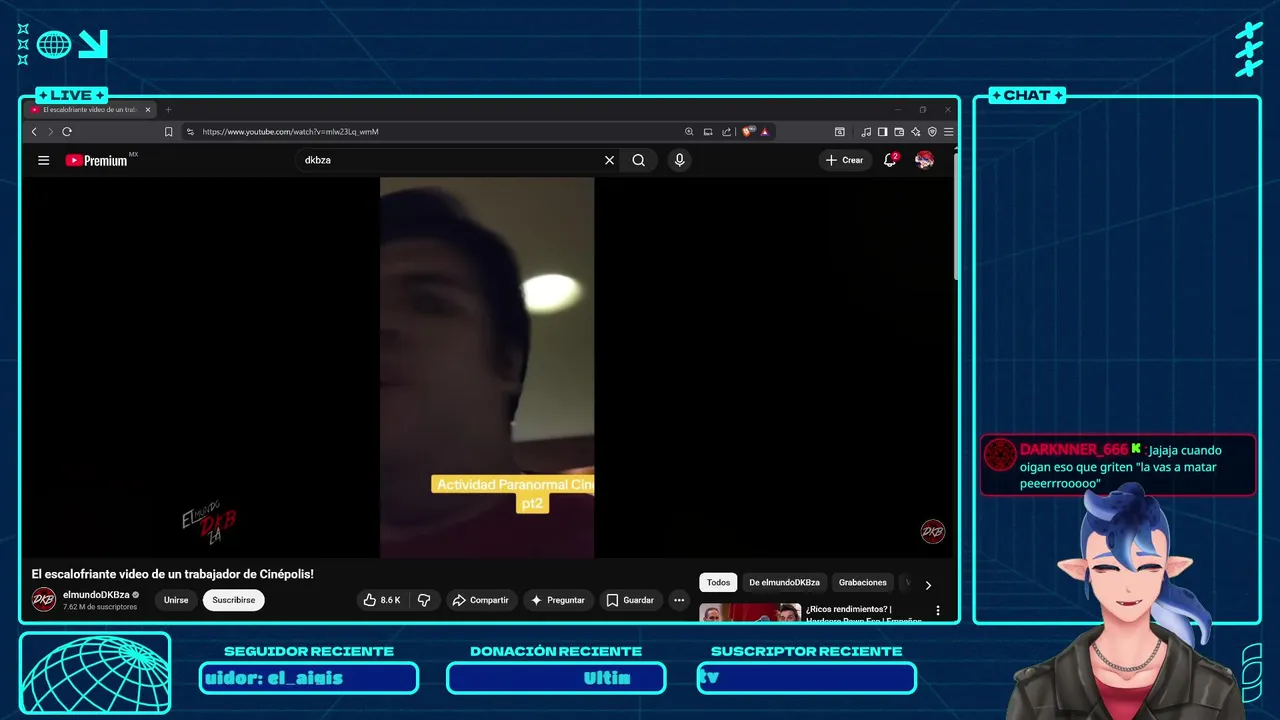Click the Crear button
Viewport: 1280px width, 720px height.
(845, 160)
